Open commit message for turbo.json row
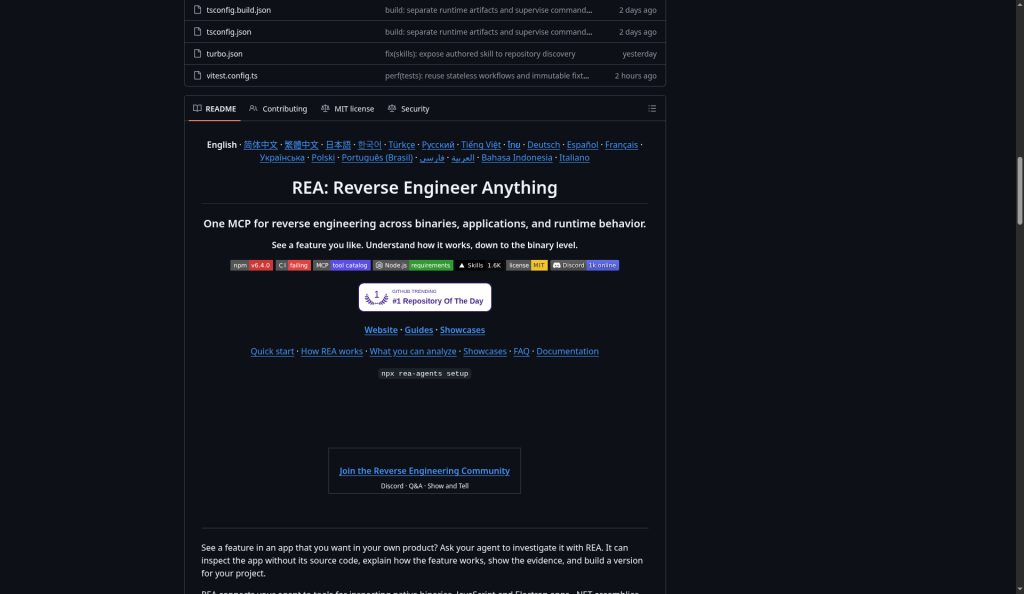The width and height of the screenshot is (1024, 594). pos(480,54)
